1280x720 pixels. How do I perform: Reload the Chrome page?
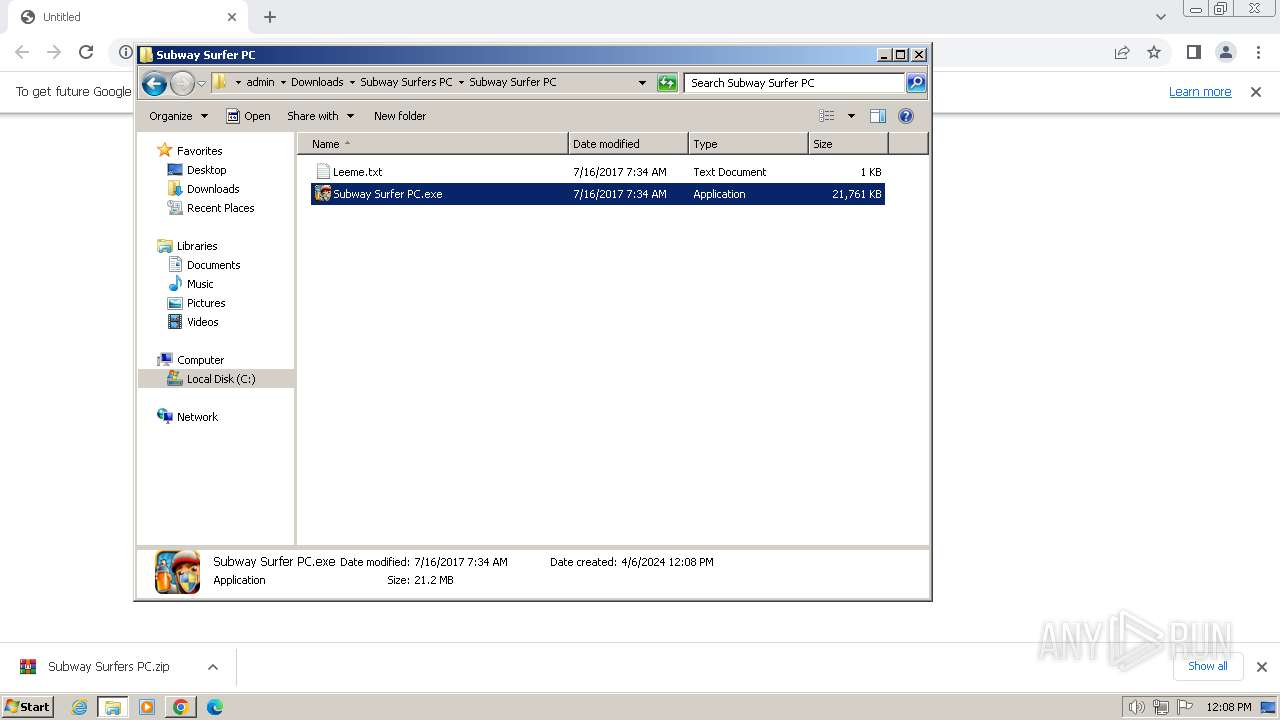coord(86,52)
